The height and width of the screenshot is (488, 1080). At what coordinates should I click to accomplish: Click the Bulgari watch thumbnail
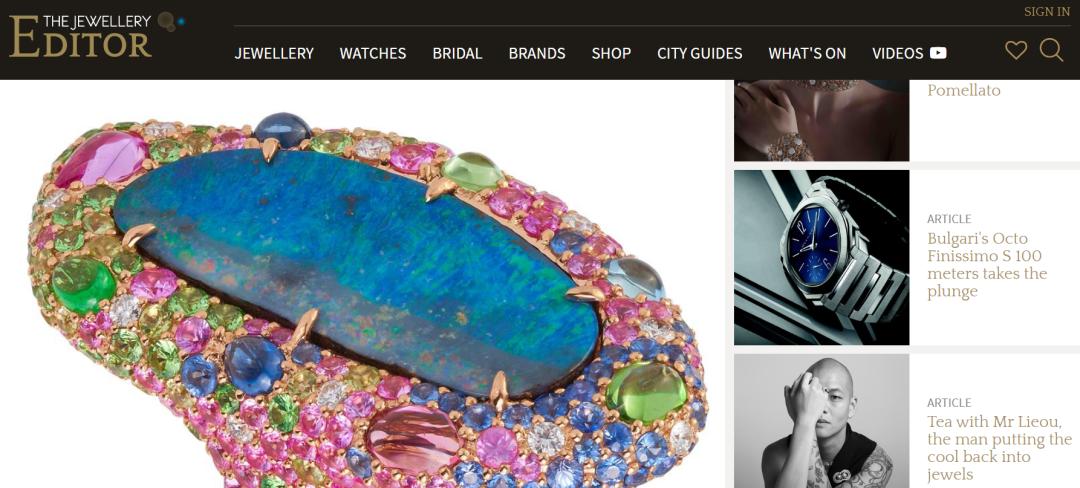822,257
